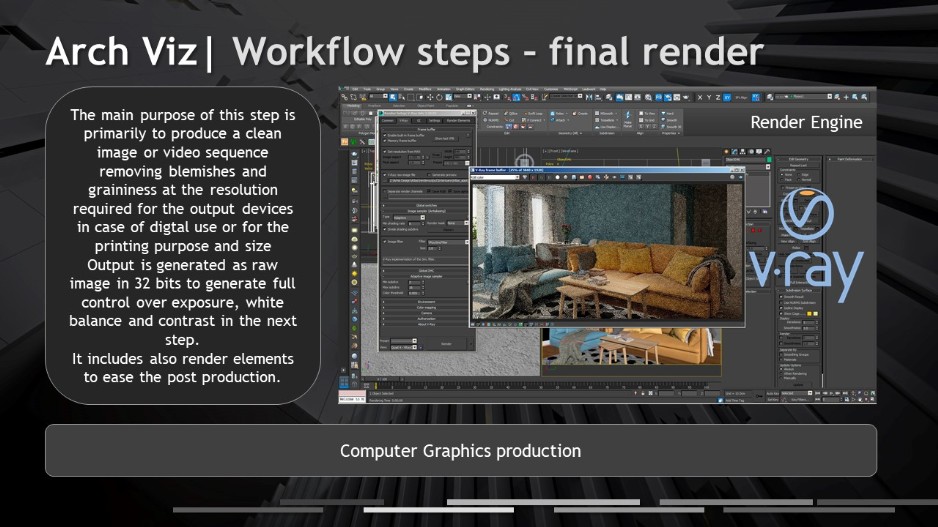Open the Hierarchy command panel tab

click(x=742, y=151)
